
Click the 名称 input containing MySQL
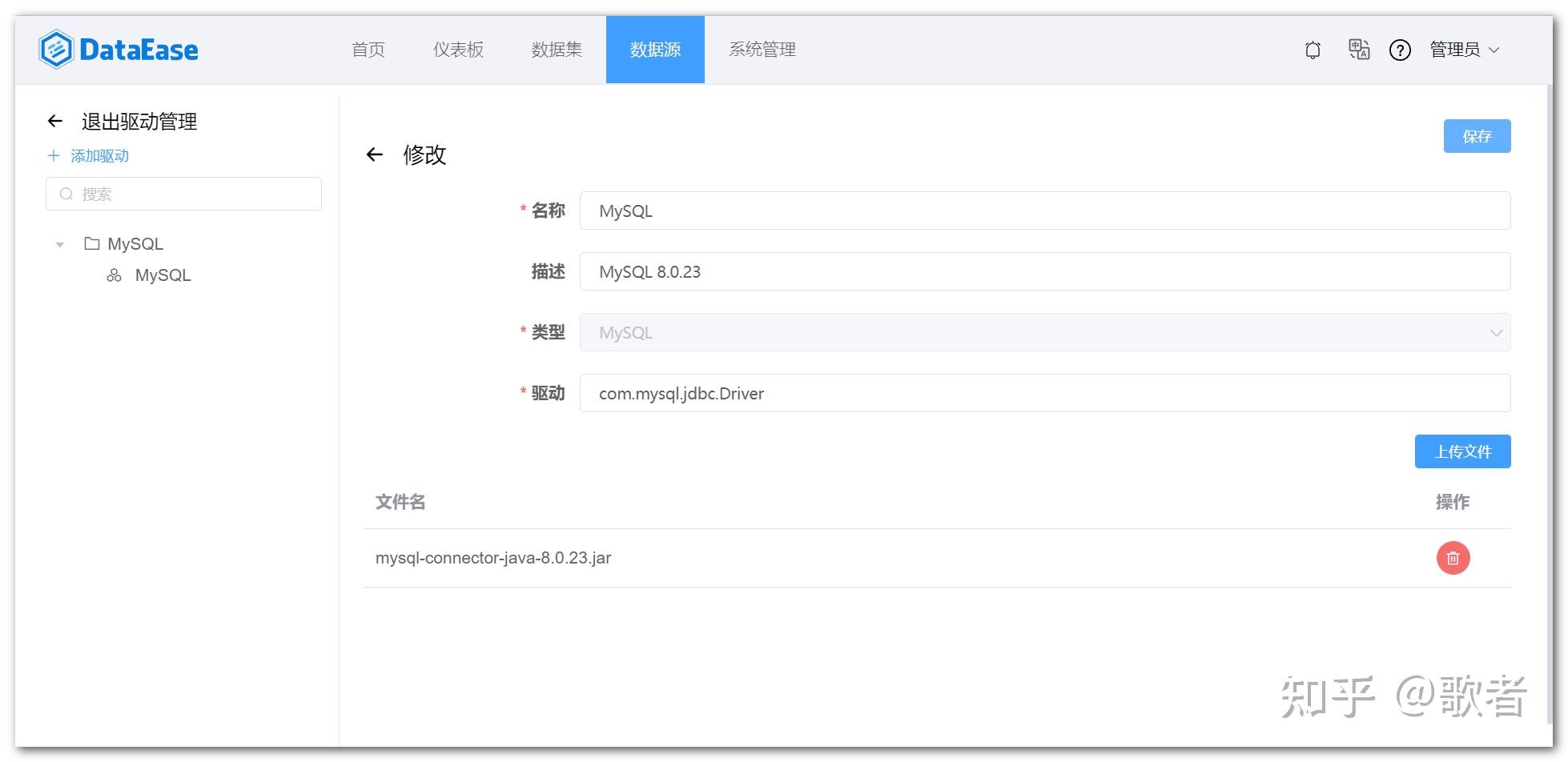click(1045, 211)
